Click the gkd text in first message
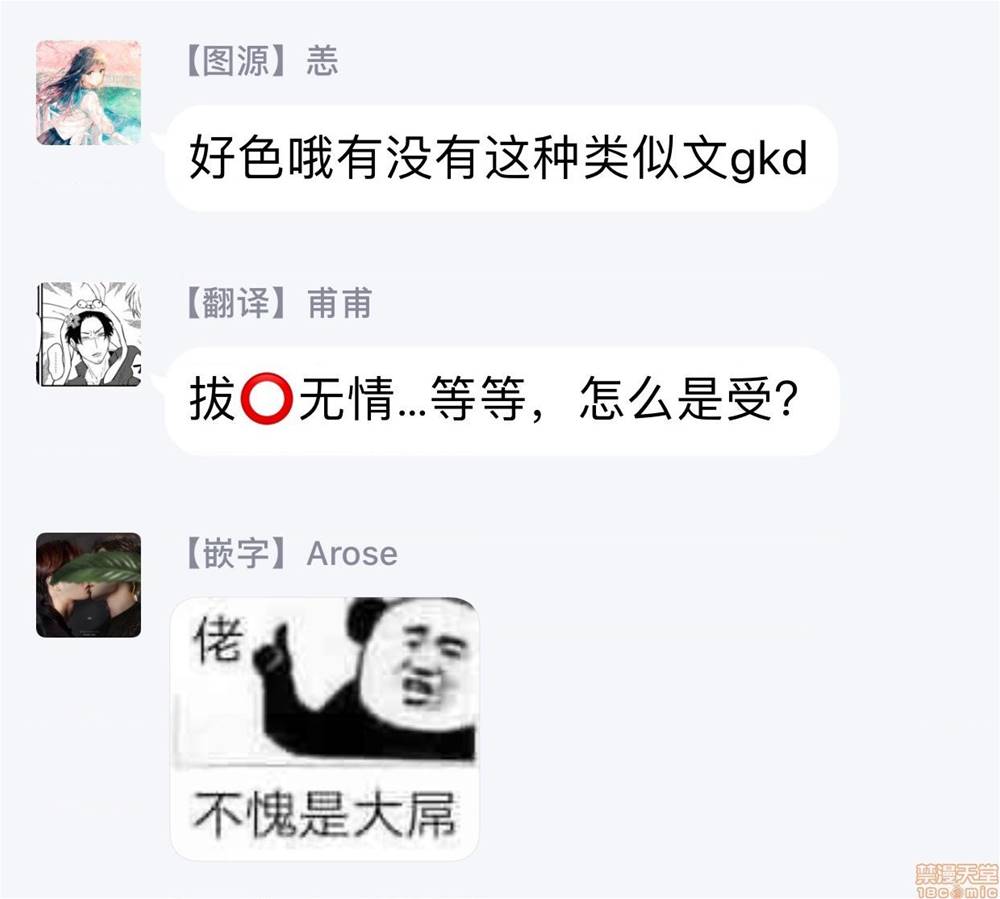This screenshot has width=1000, height=899. click(x=768, y=158)
